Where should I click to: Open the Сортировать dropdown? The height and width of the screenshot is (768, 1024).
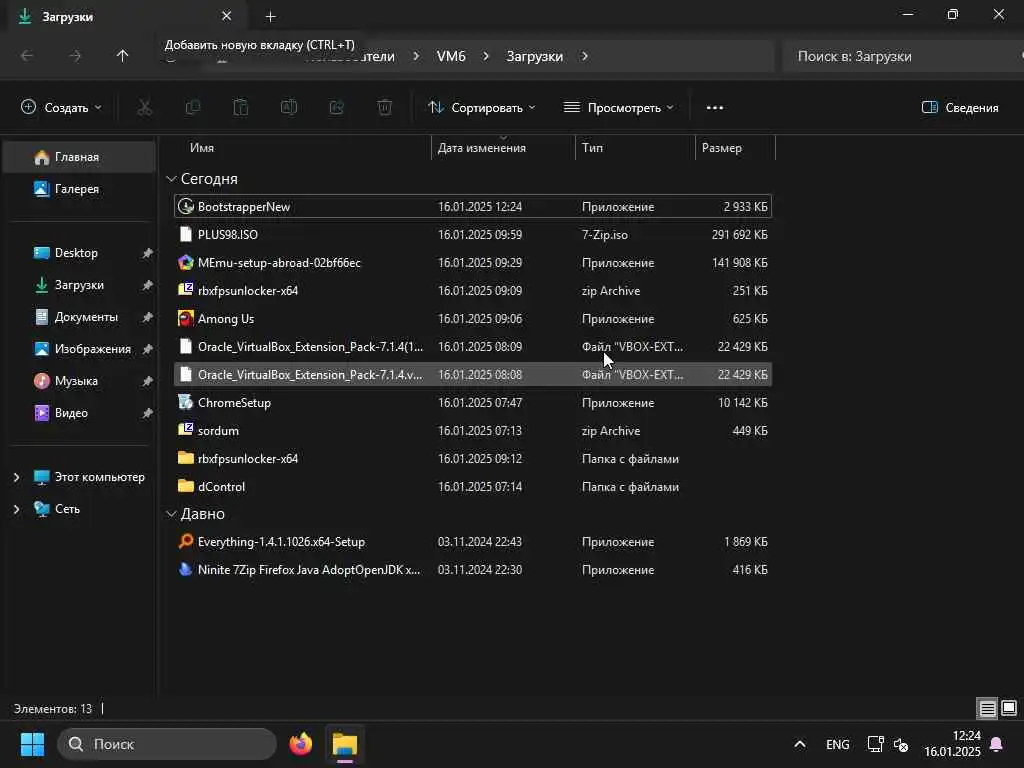click(481, 107)
